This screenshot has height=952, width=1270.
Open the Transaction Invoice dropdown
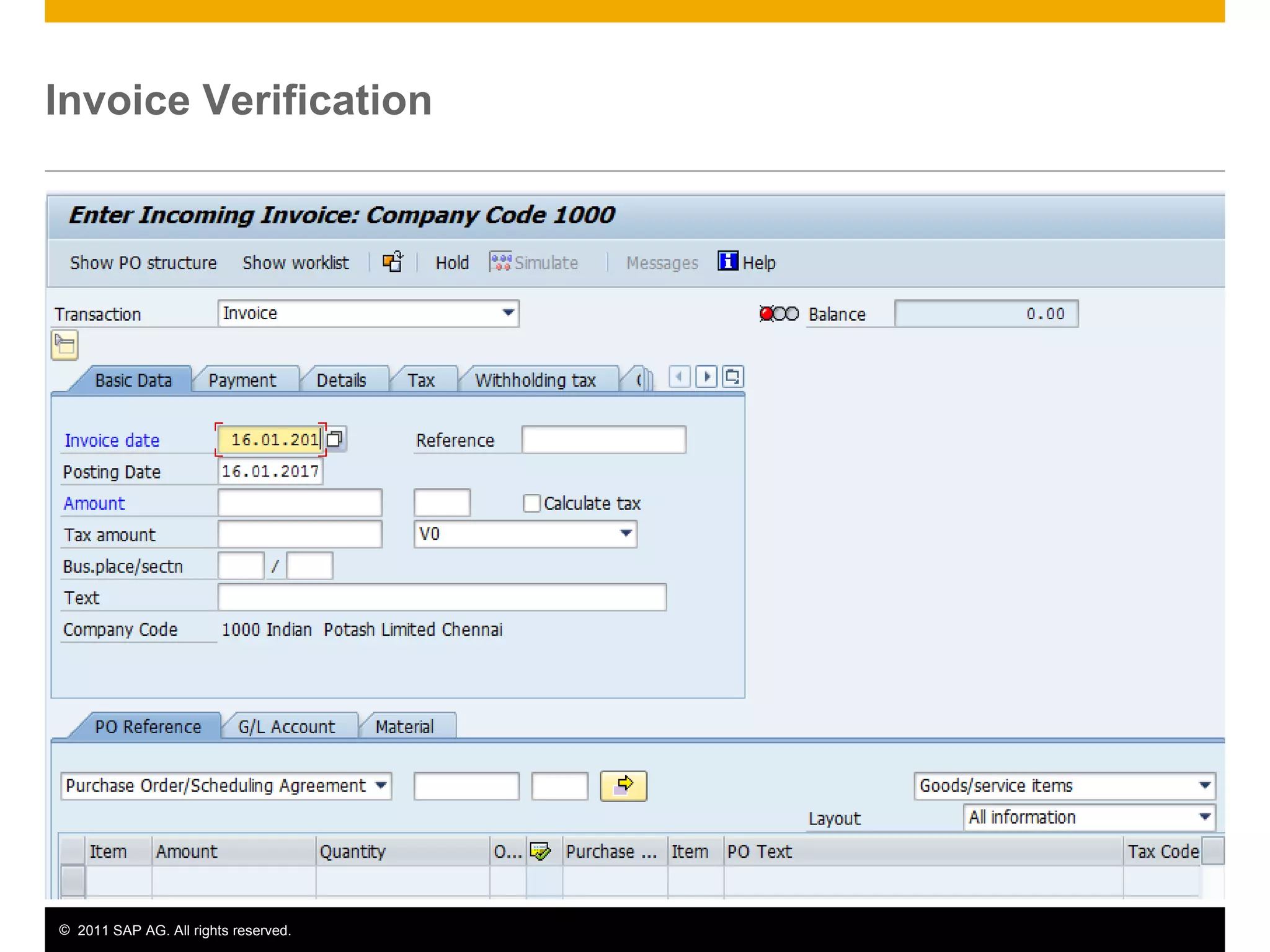(508, 313)
